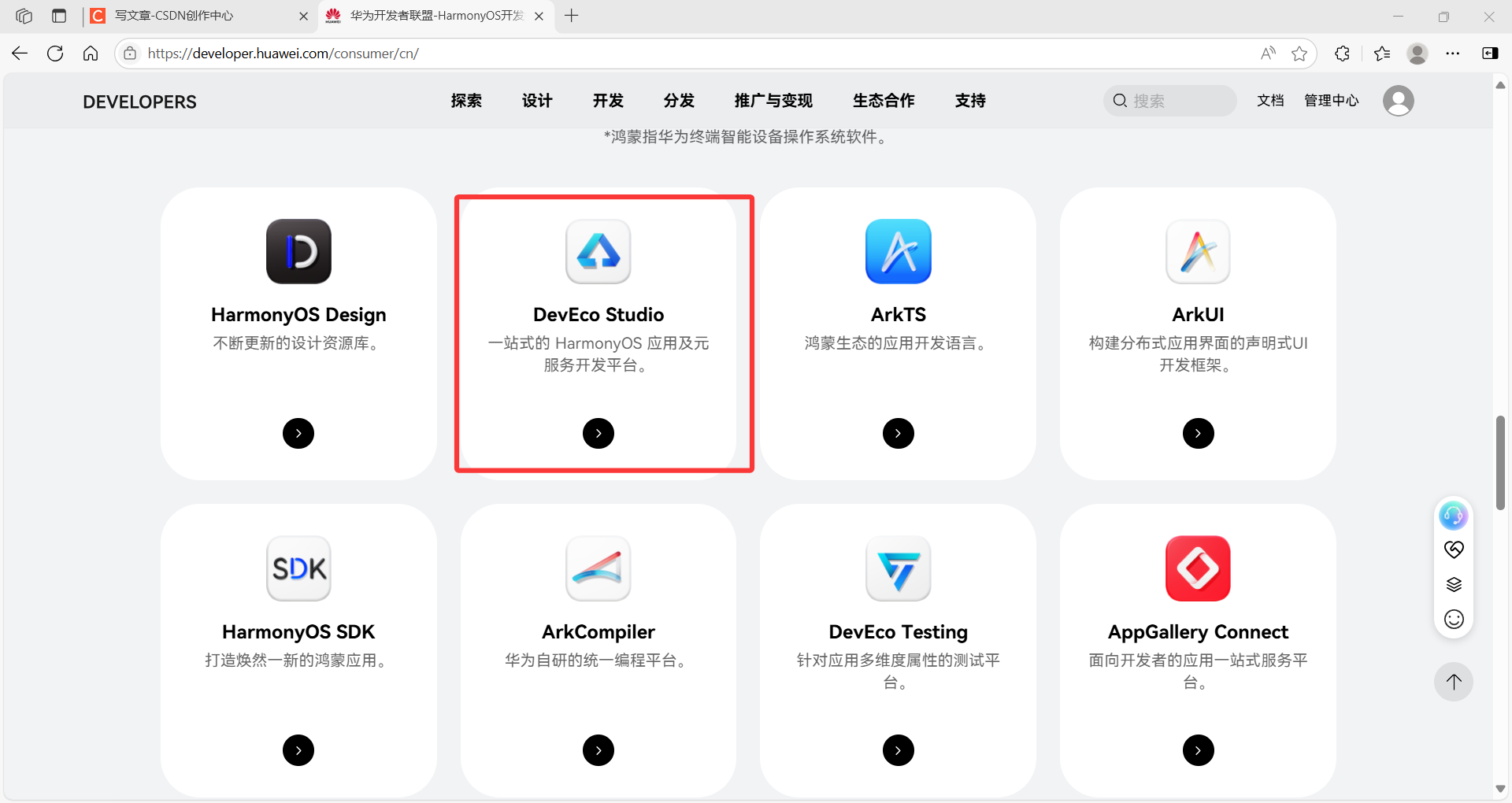This screenshot has width=1512, height=803.
Task: Open the 文档 link
Action: click(1270, 101)
